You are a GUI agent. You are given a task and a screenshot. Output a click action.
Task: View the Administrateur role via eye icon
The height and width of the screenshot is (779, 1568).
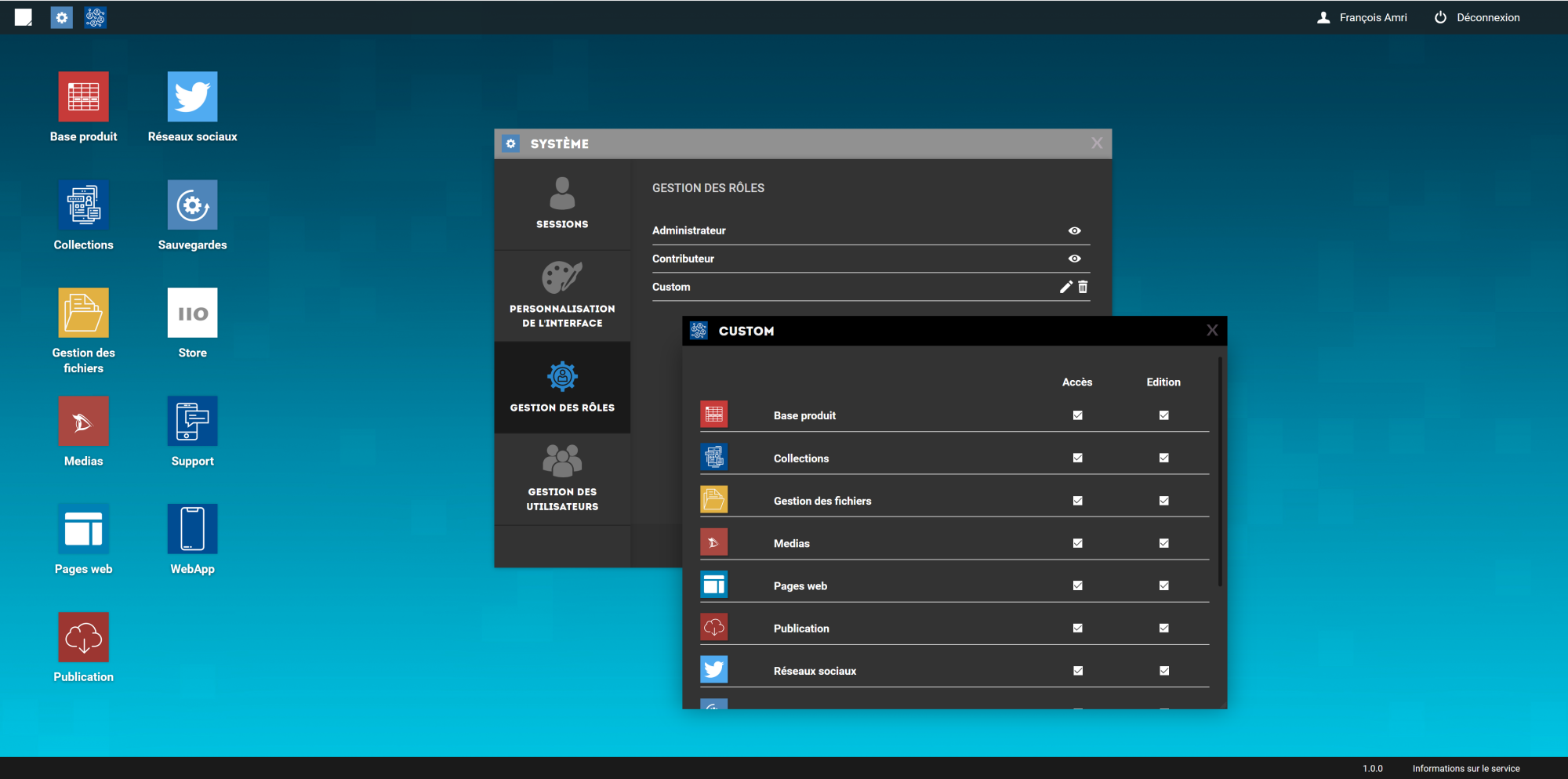pos(1074,230)
